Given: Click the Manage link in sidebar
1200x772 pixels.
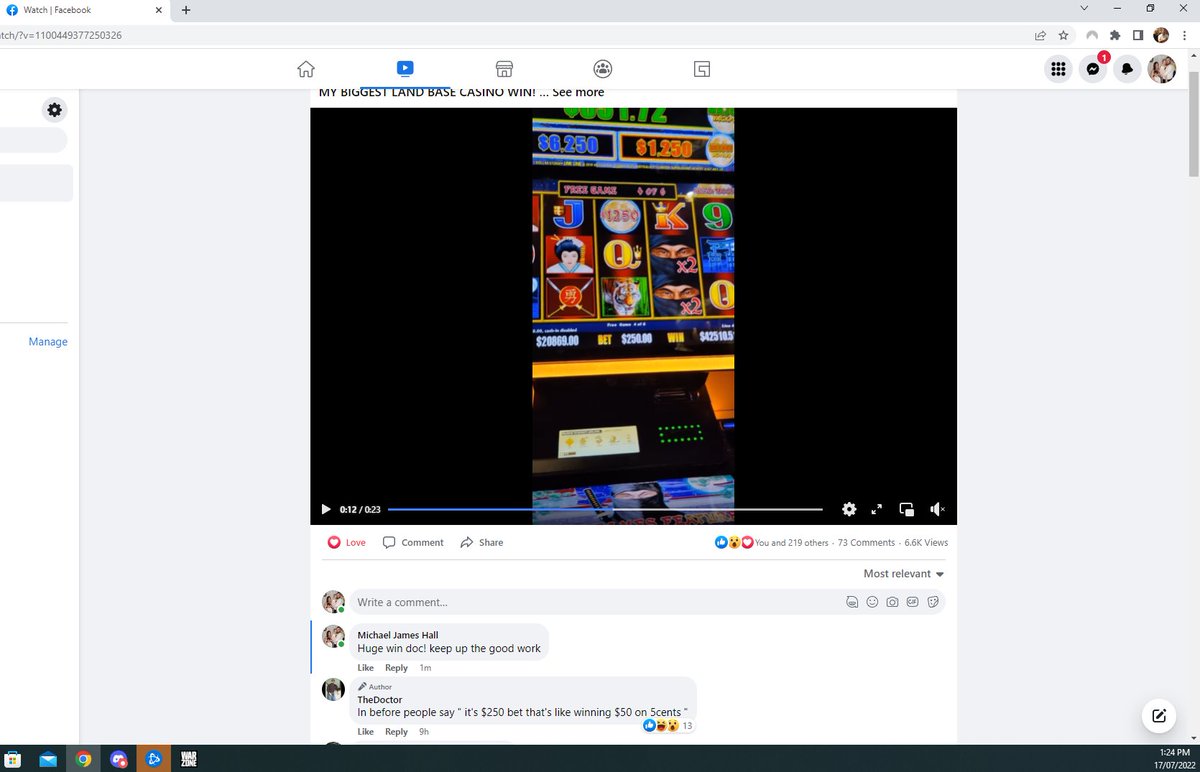Looking at the screenshot, I should 48,342.
